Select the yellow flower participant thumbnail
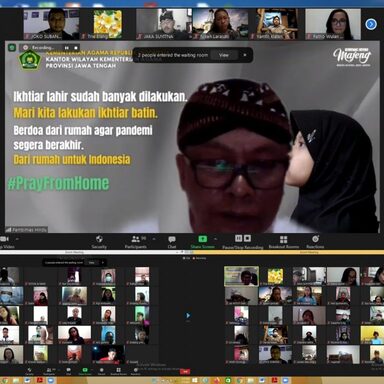 point(108,24)
